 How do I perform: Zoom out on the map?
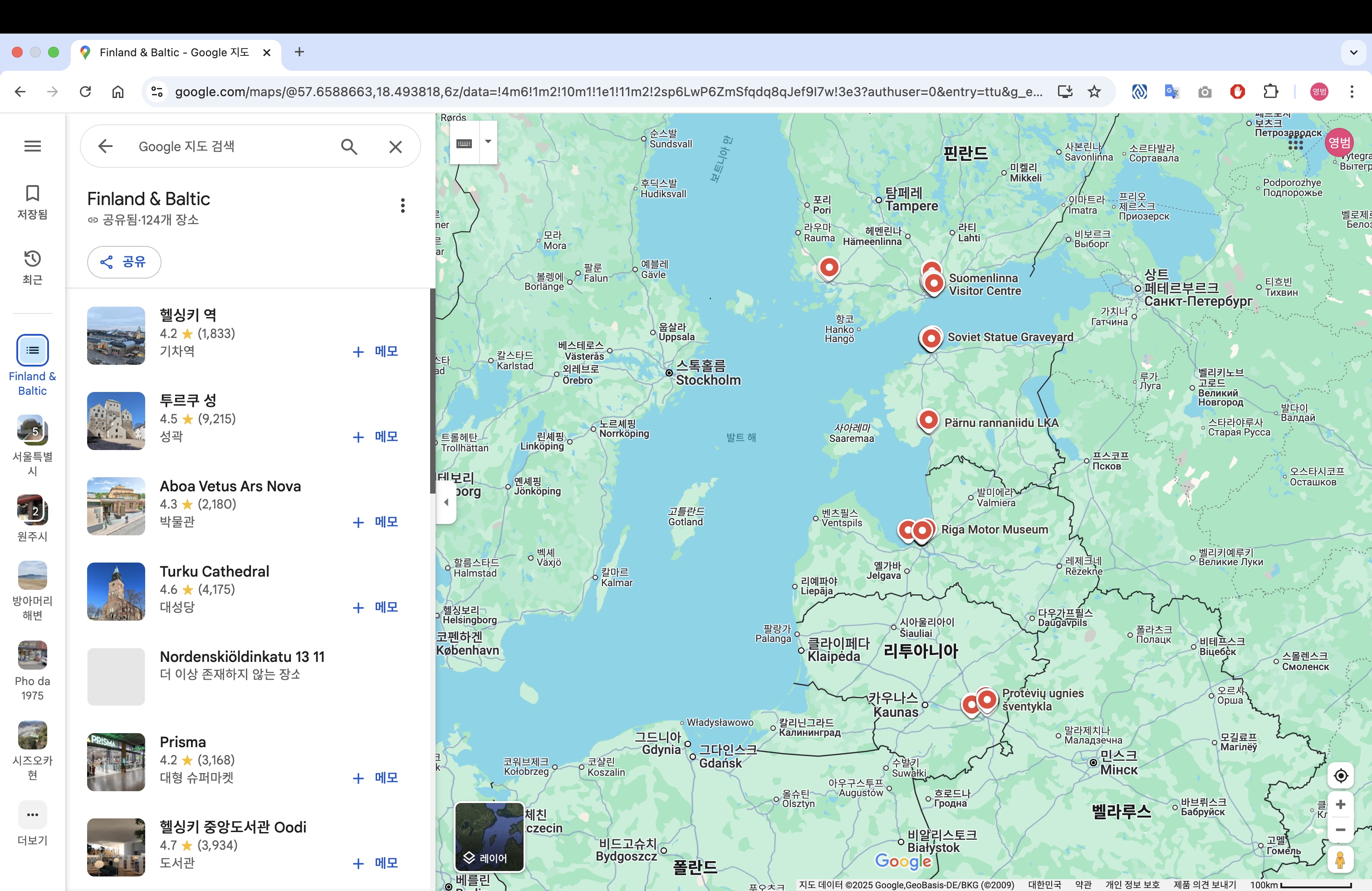point(1341,830)
